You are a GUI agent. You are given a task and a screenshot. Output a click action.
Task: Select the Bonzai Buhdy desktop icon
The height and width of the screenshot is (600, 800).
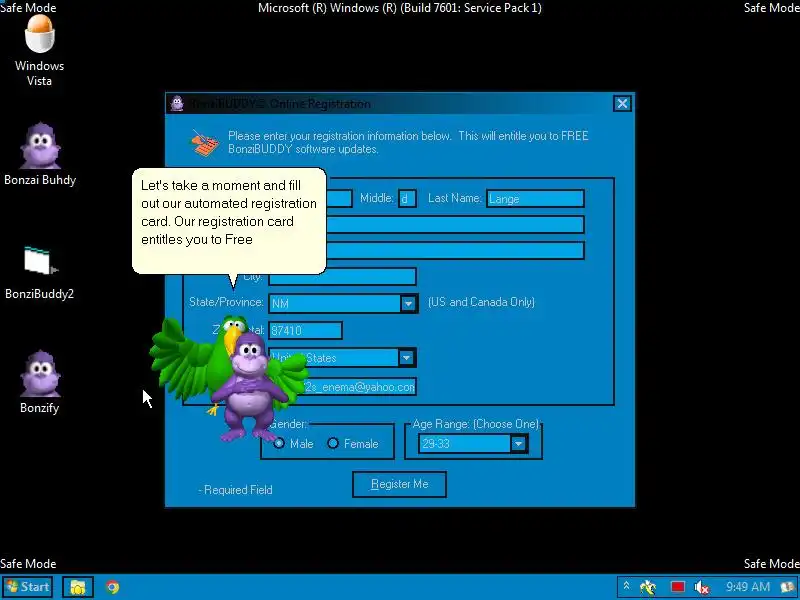40,154
